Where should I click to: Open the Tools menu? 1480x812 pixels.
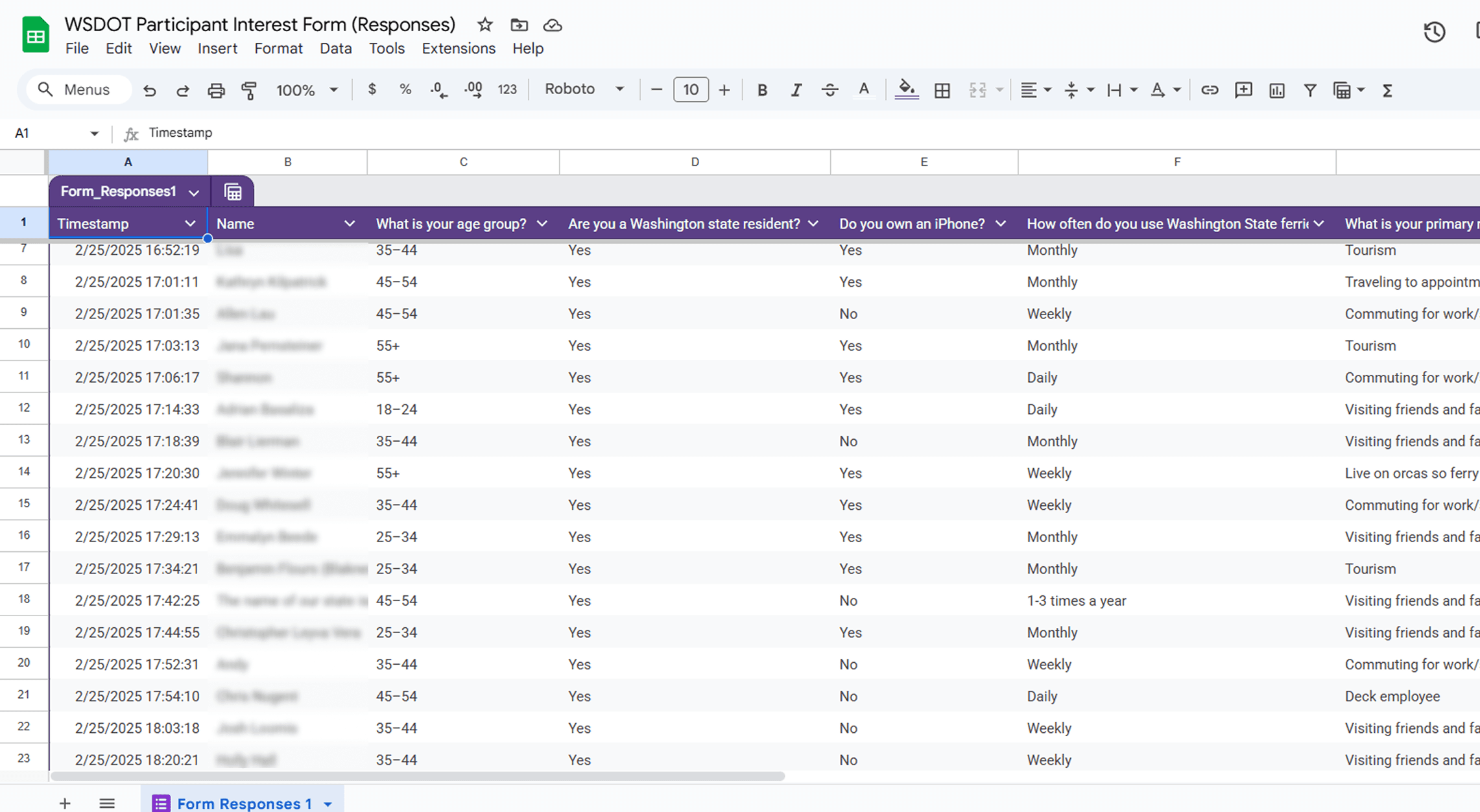(387, 49)
